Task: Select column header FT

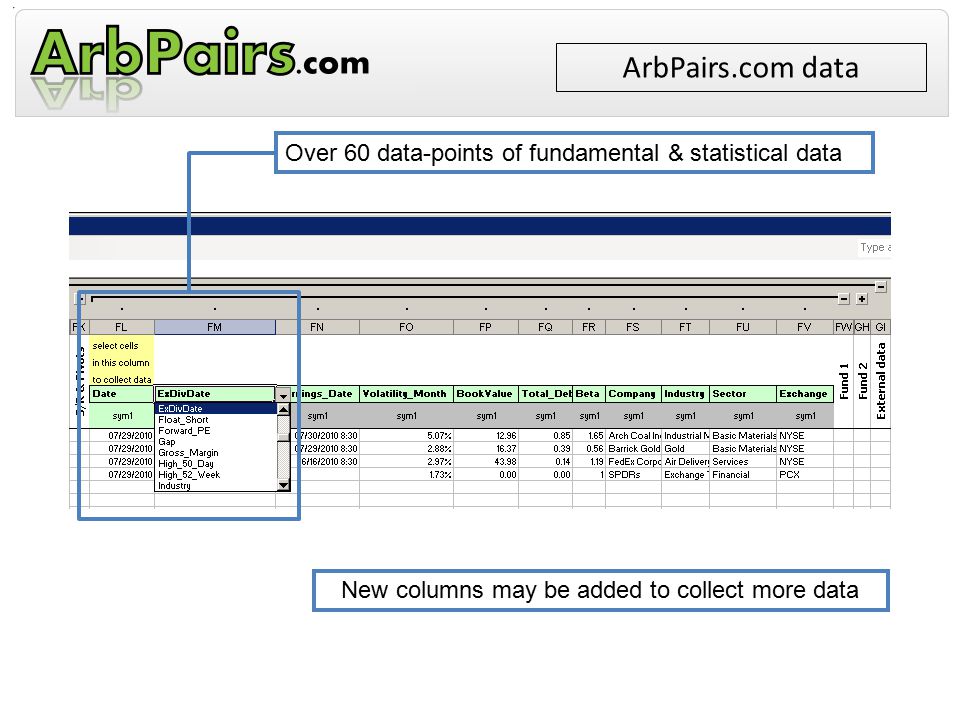Action: point(685,327)
